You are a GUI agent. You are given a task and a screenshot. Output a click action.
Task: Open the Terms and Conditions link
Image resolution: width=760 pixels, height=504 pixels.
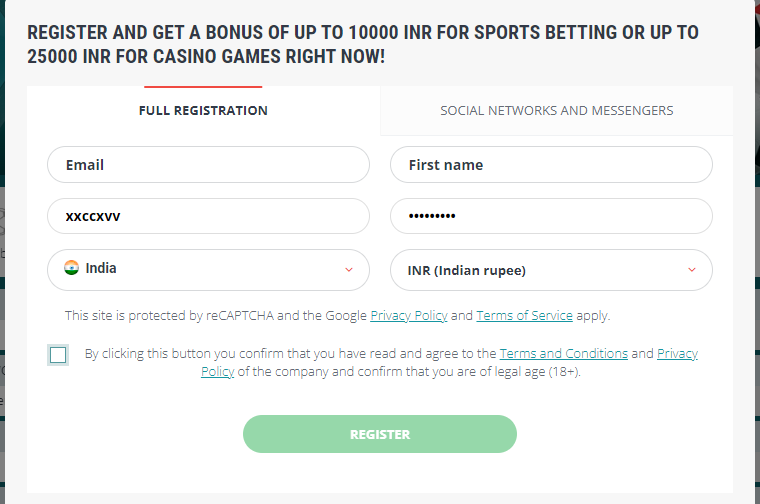point(564,354)
